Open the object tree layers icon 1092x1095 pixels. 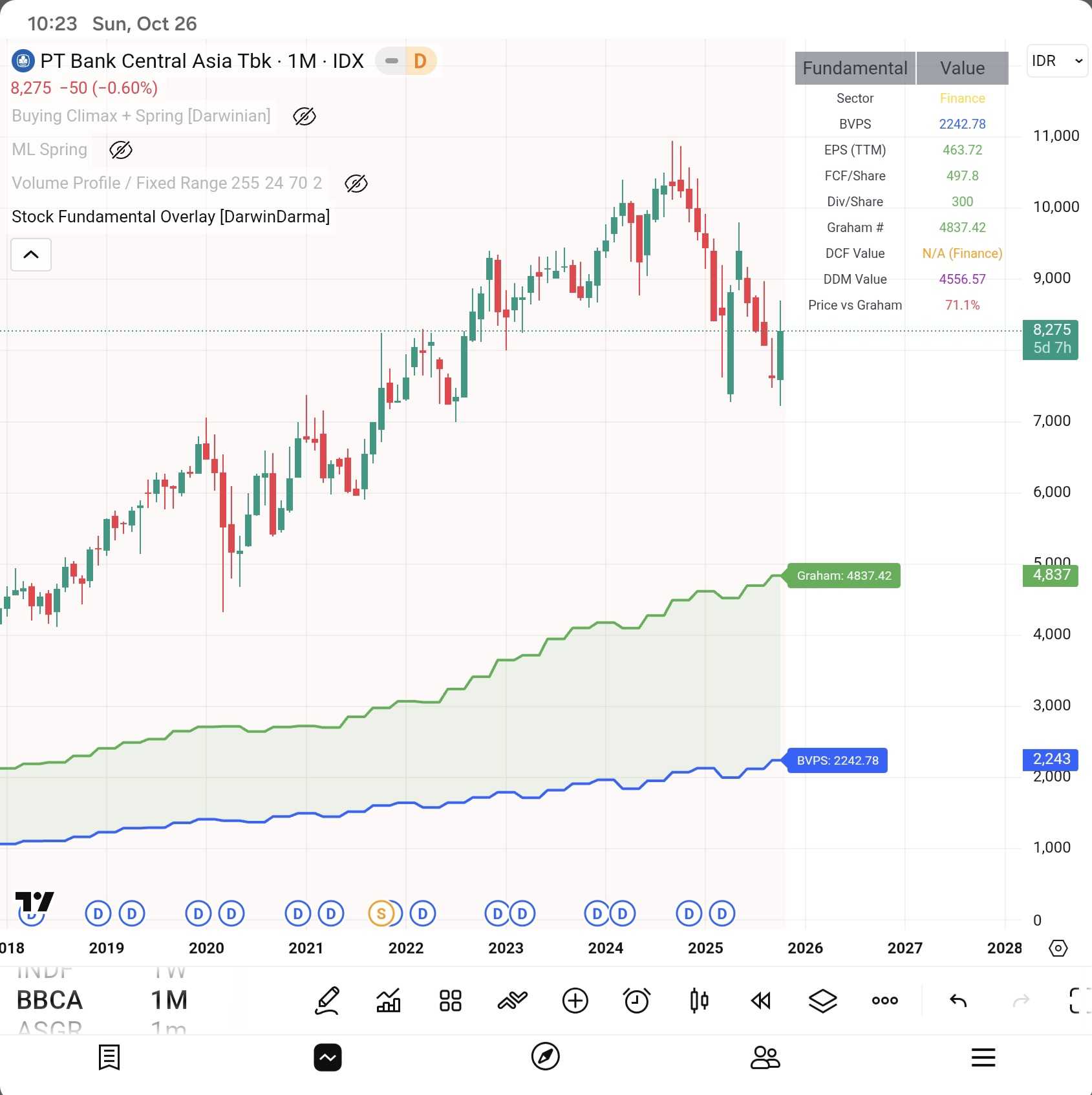(822, 1001)
